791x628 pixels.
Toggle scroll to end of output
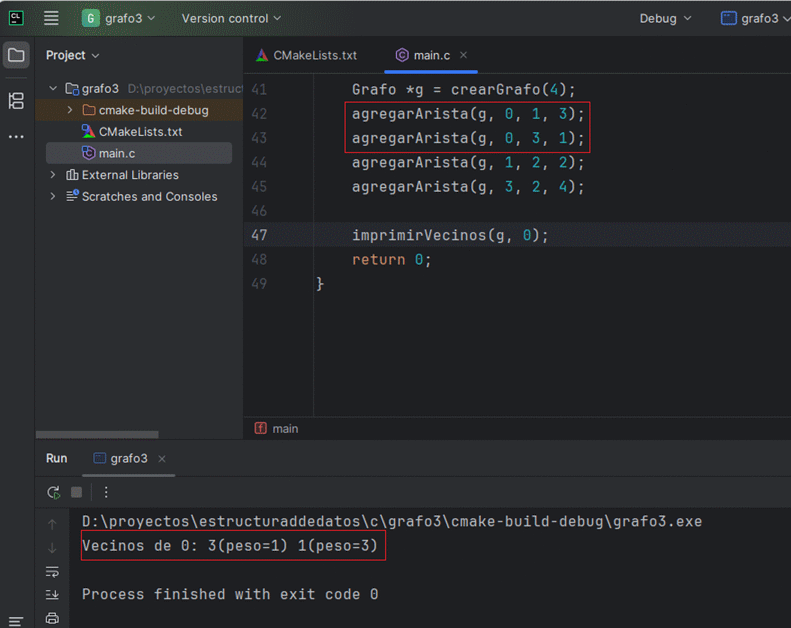pos(52,595)
